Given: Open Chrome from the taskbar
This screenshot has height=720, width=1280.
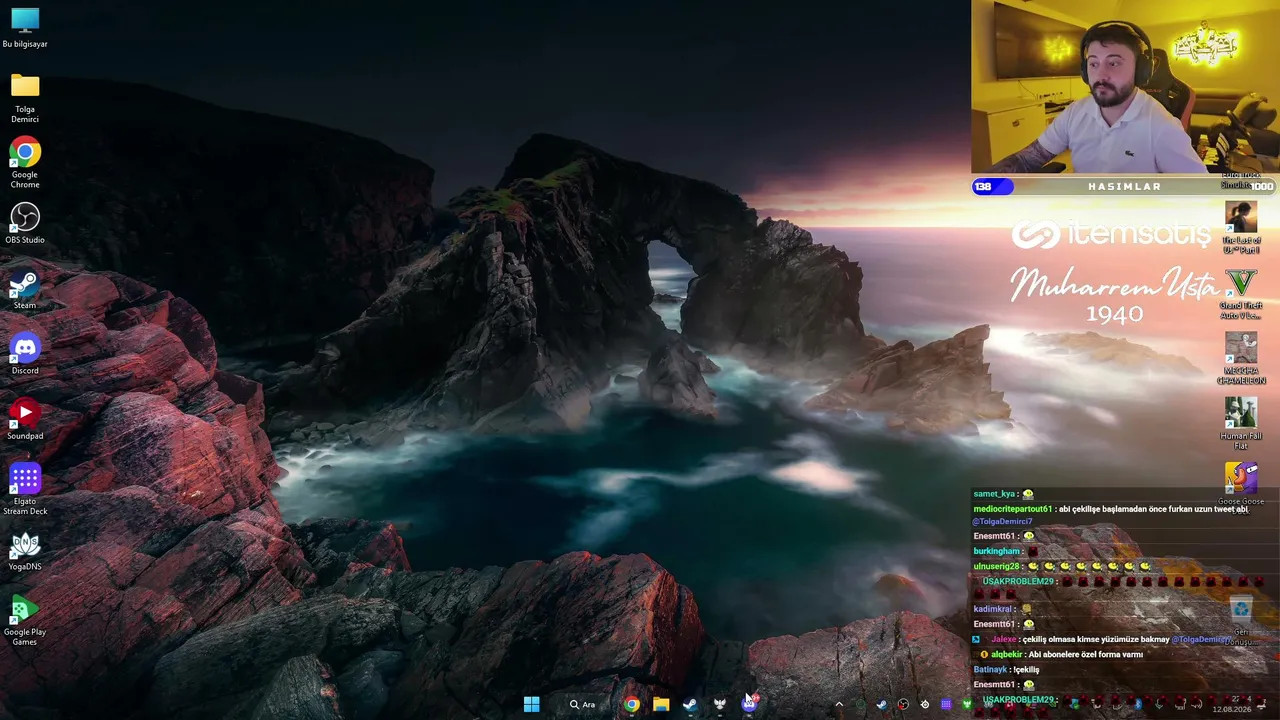Looking at the screenshot, I should [x=632, y=704].
